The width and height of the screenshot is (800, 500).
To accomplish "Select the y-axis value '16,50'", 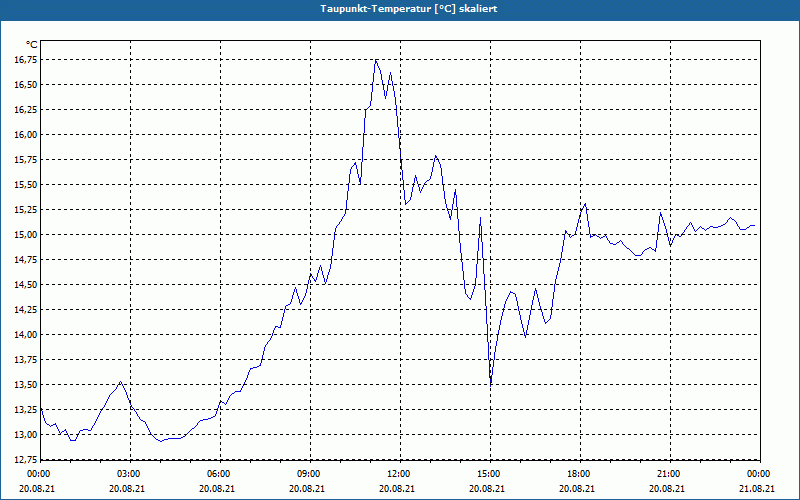I will click(26, 85).
